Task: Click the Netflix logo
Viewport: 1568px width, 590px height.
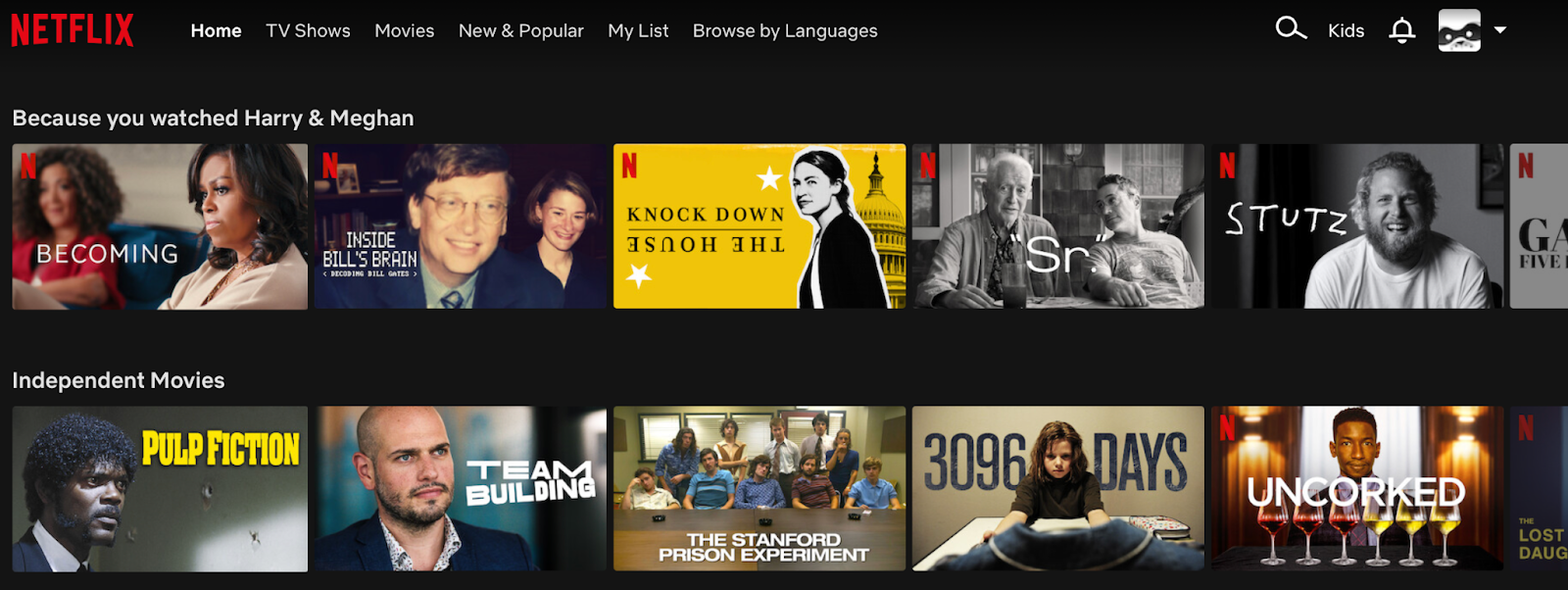Action: click(73, 30)
